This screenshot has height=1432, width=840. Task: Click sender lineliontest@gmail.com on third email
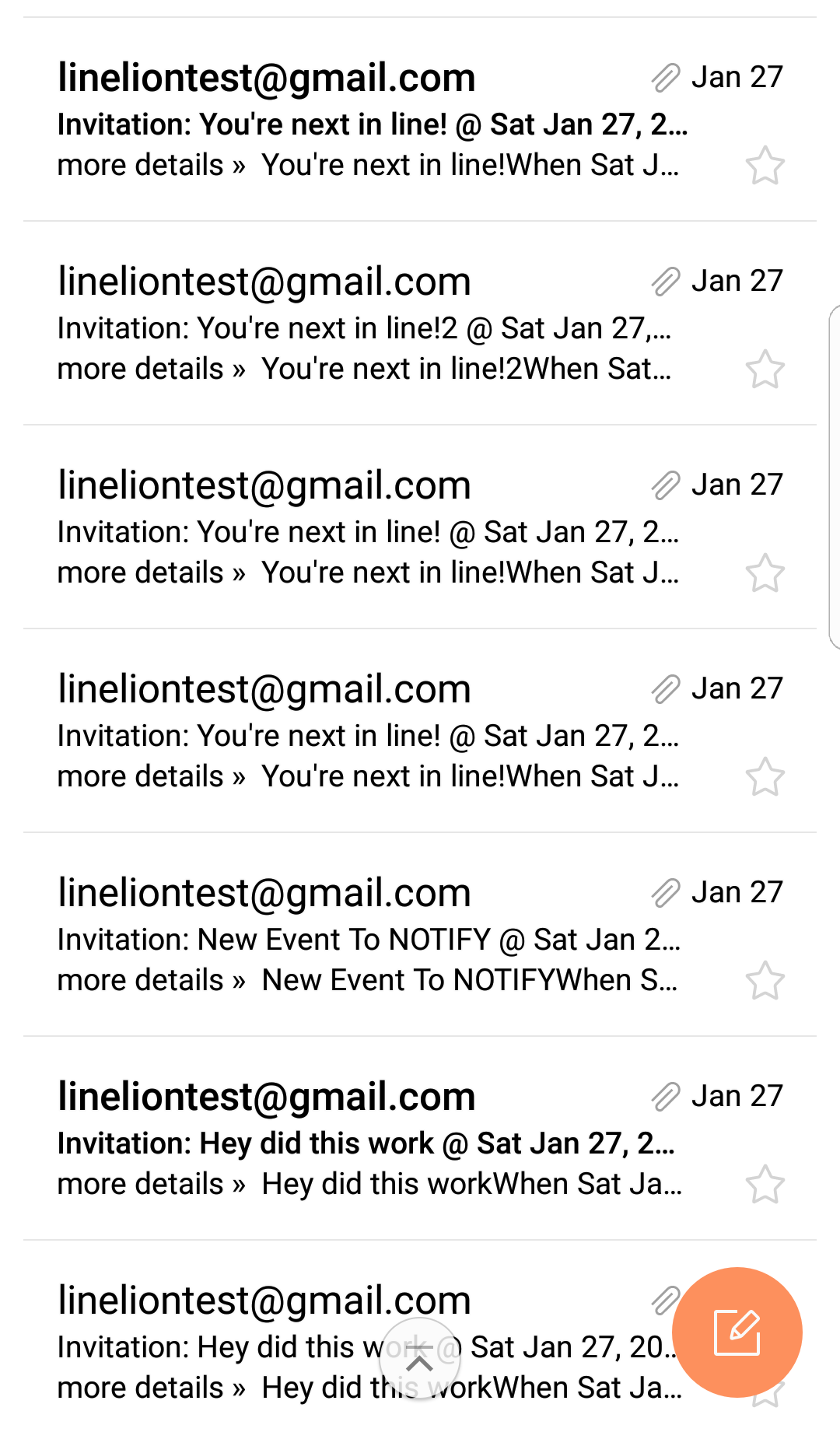(264, 485)
